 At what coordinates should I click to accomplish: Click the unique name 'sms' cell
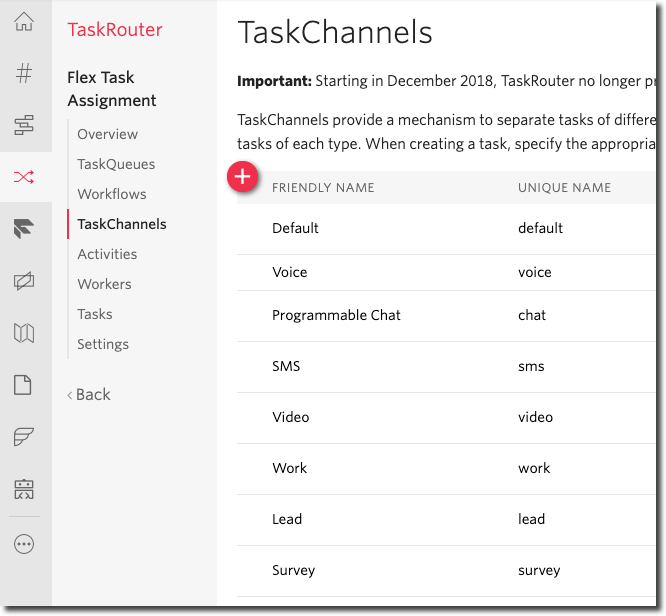(531, 367)
